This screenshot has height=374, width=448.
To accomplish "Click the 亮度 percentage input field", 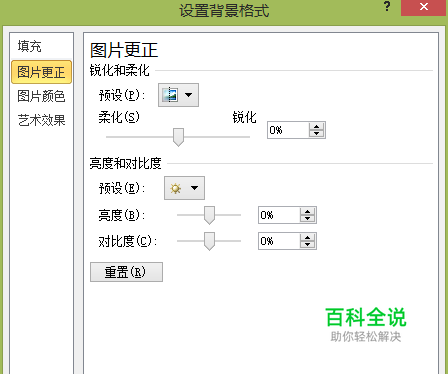I will [x=279, y=215].
